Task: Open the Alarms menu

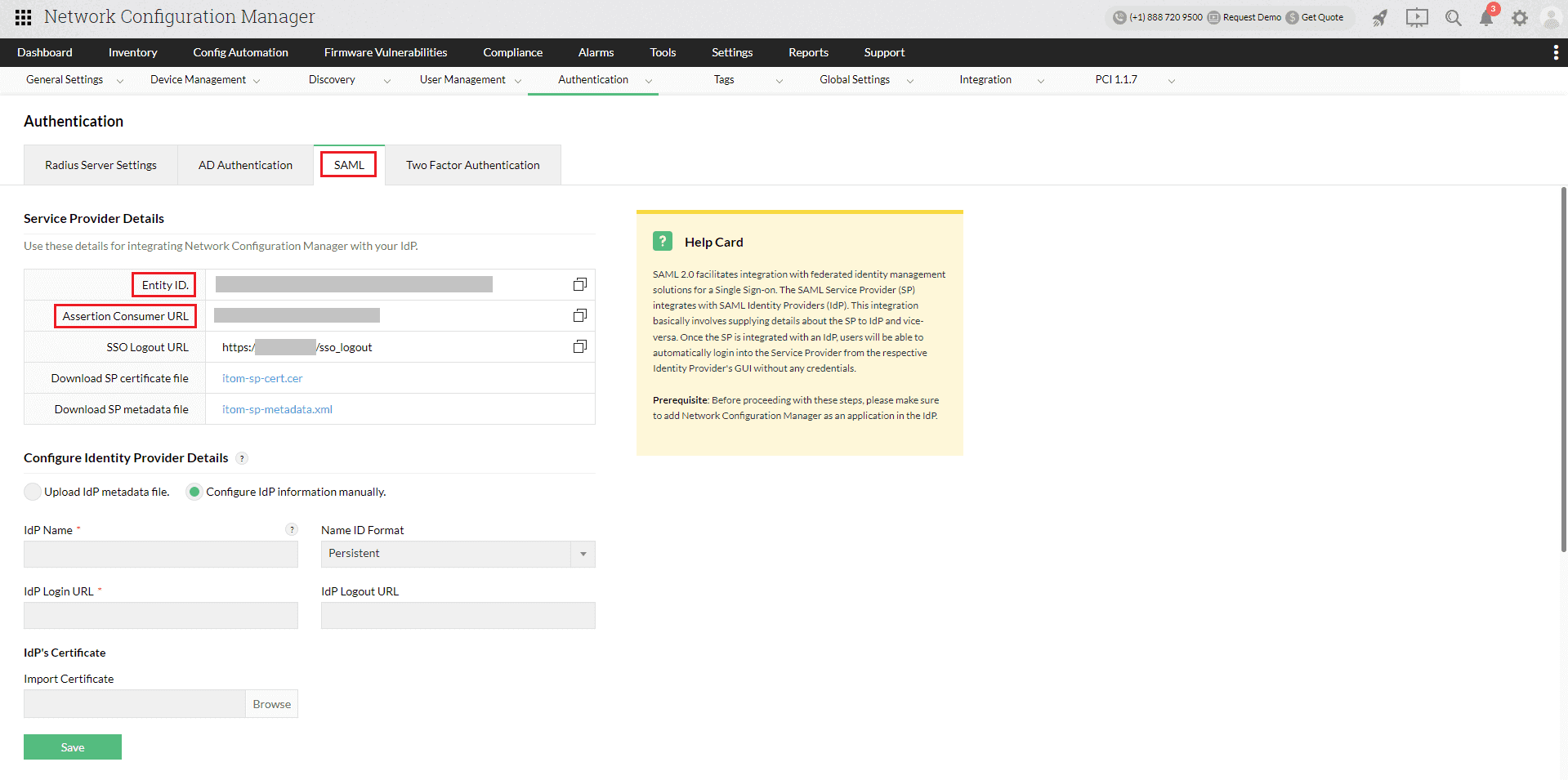Action: pyautogui.click(x=596, y=52)
